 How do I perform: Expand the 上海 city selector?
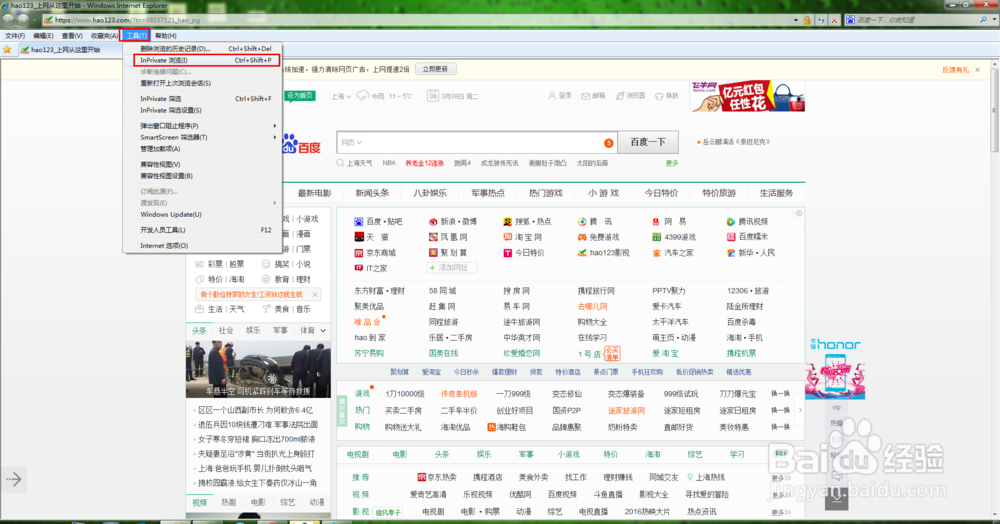(341, 97)
